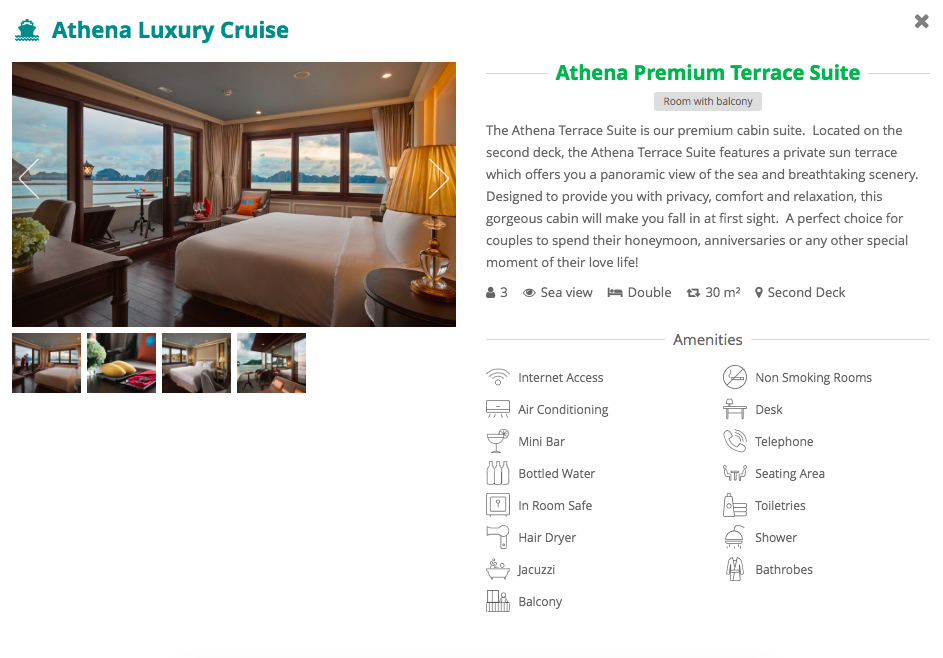Click the Bathrobes amenity icon
The width and height of the screenshot is (943, 658).
coord(735,569)
